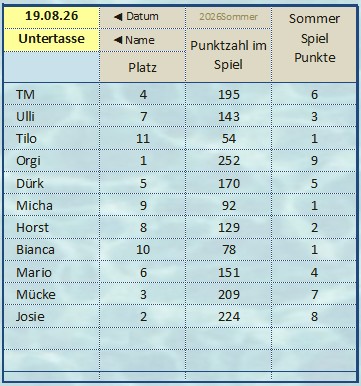
Task: Select Tilo's score cell 54
Action: tap(229, 138)
